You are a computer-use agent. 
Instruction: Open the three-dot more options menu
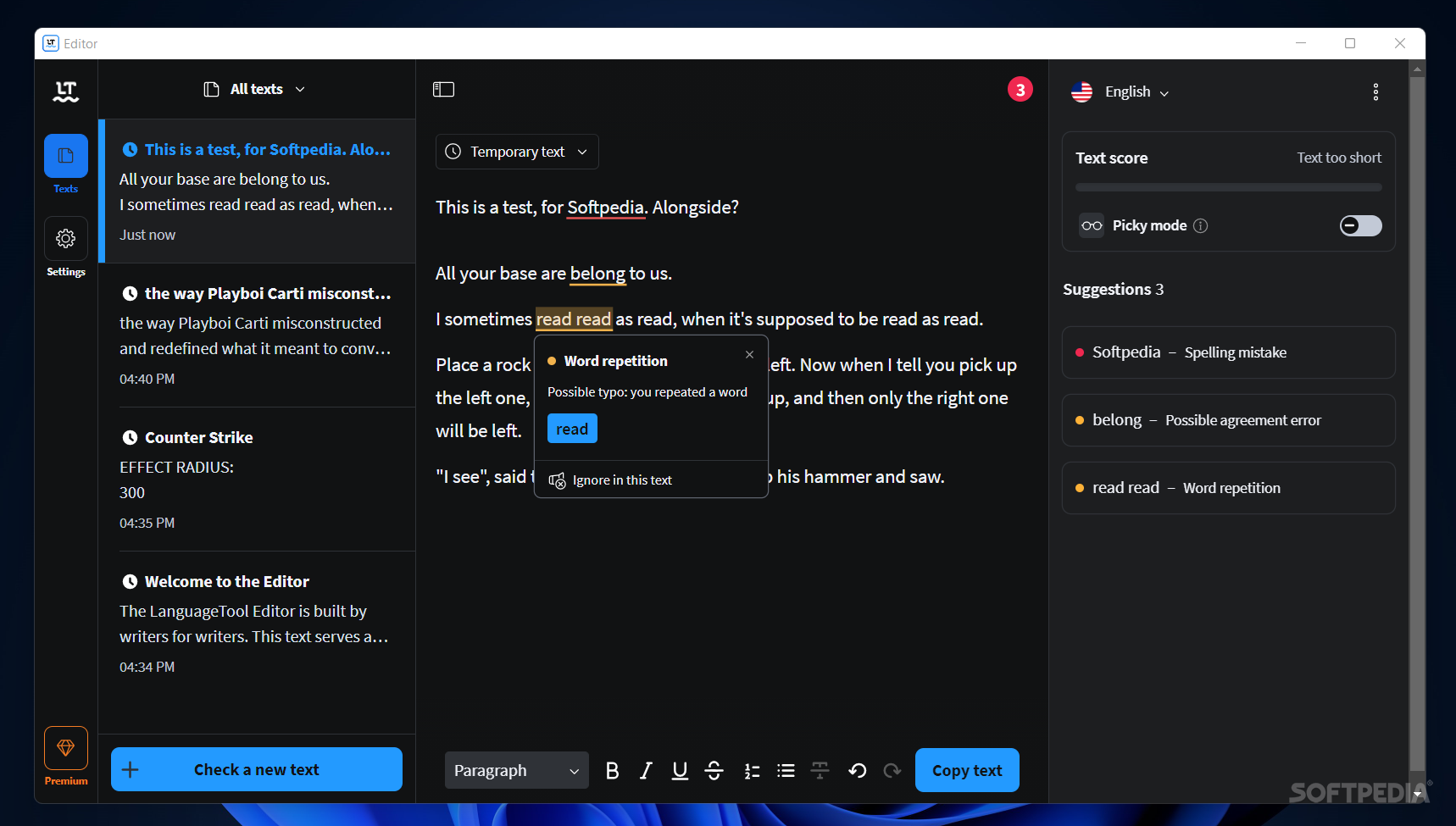(1375, 91)
